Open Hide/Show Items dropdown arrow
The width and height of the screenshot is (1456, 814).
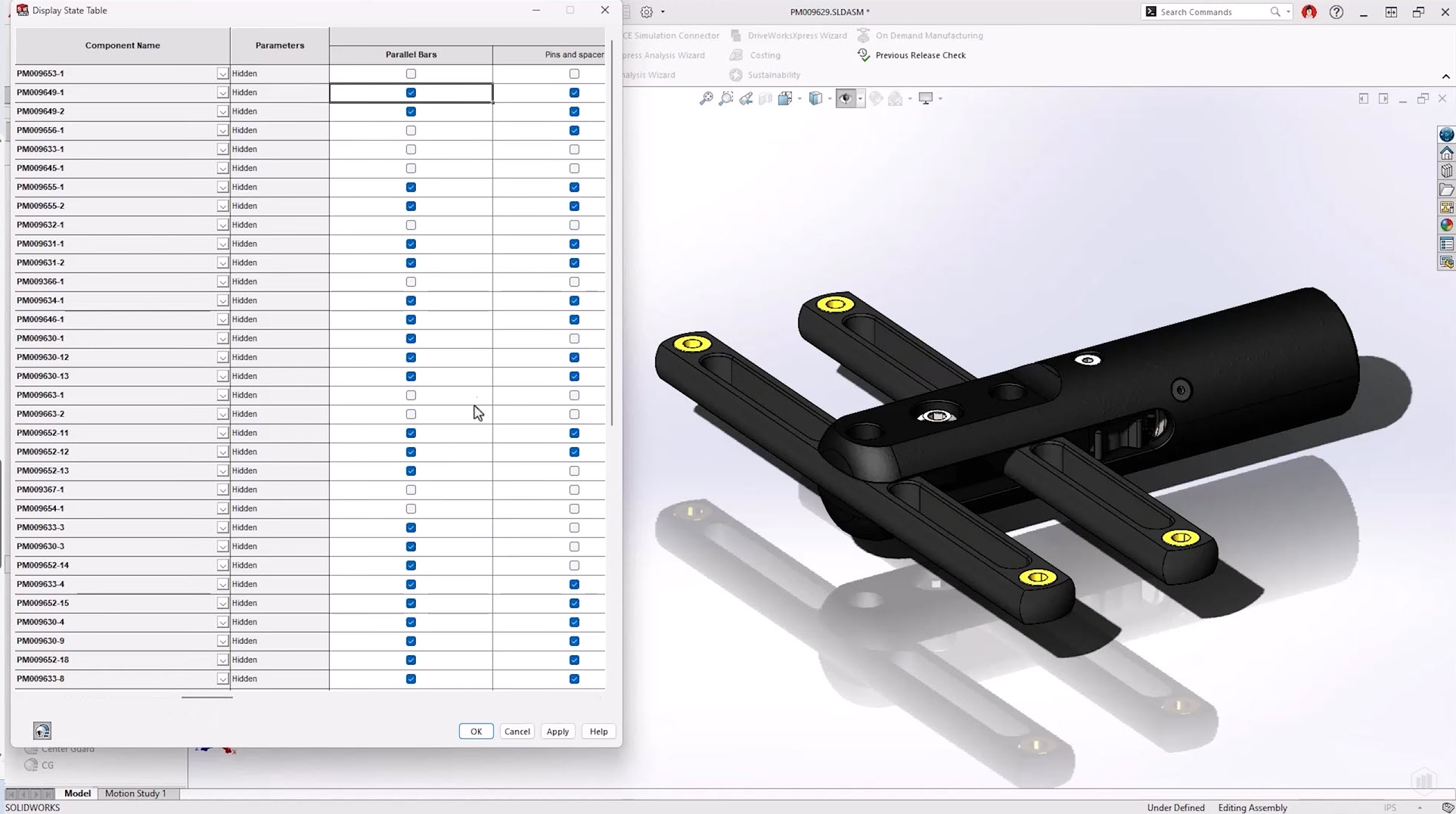860,99
